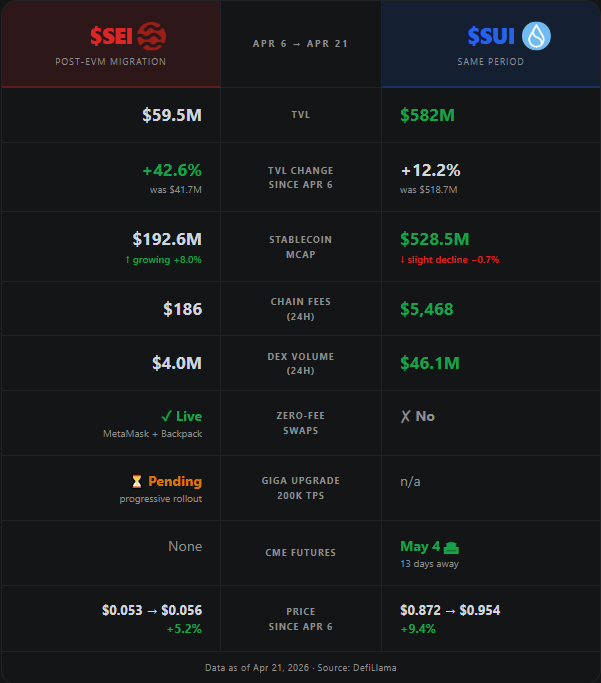Click the 'was $518.7M' note
The height and width of the screenshot is (683, 601).
point(429,190)
